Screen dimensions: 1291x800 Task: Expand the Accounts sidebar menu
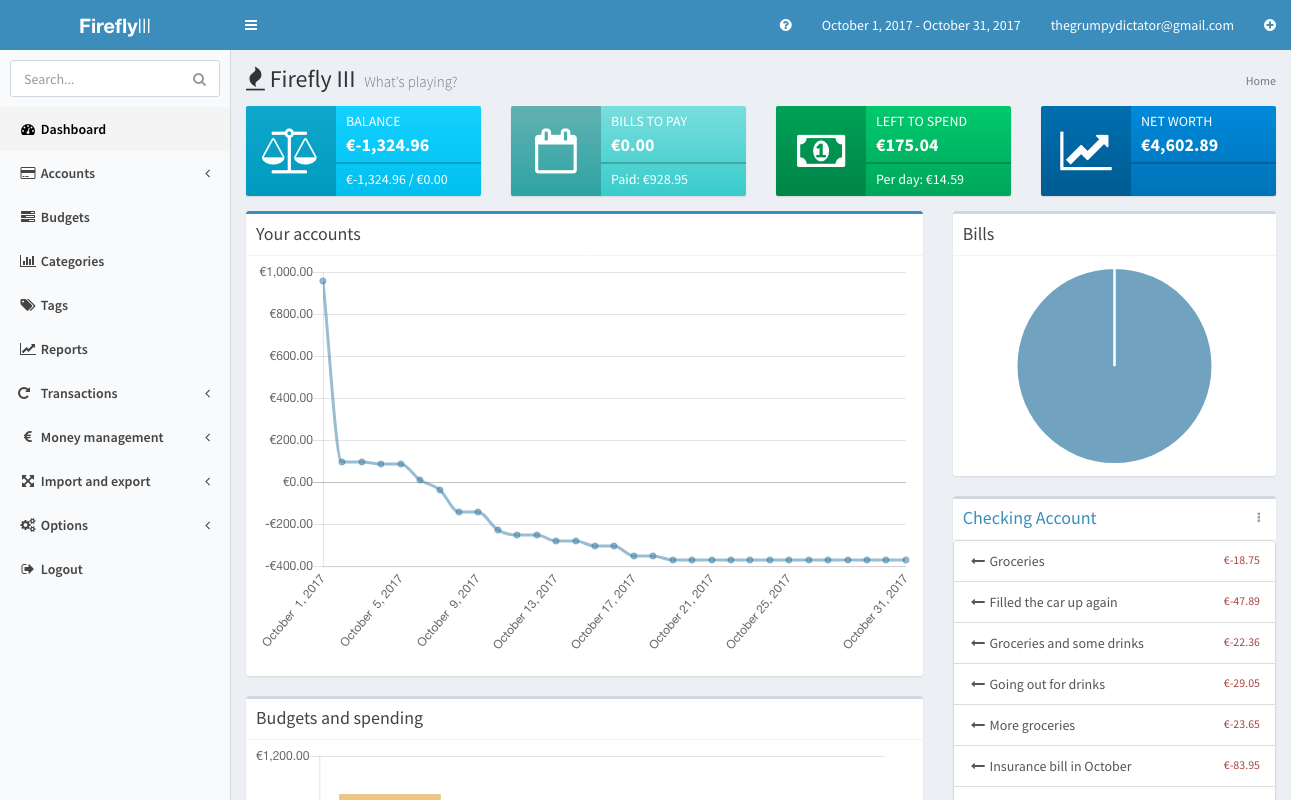tap(68, 173)
